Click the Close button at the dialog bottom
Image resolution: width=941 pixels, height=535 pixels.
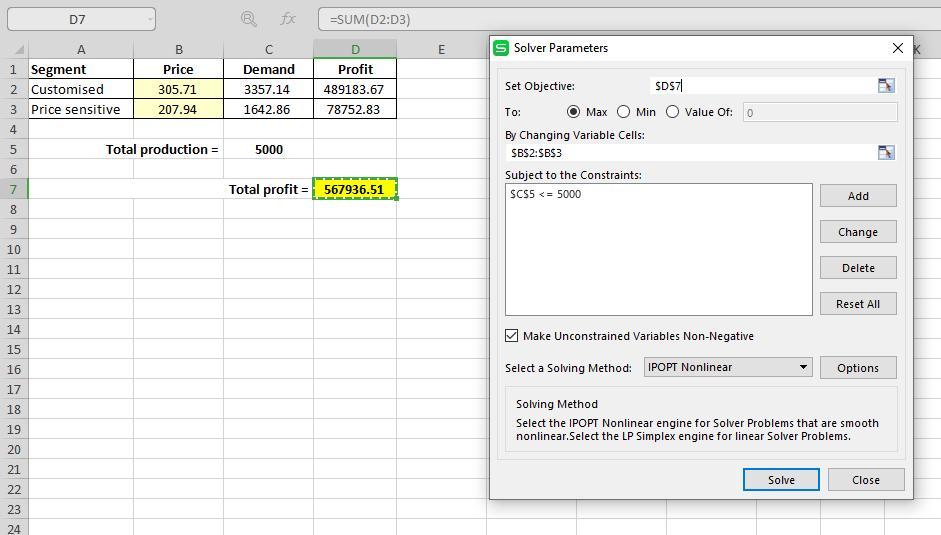[866, 480]
